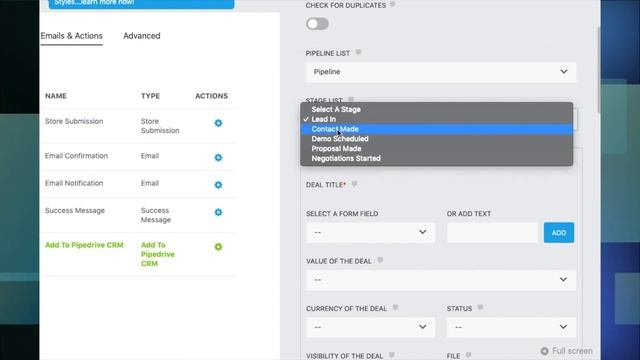Click the blue learn more now banner
The image size is (640, 360).
[x=141, y=3]
